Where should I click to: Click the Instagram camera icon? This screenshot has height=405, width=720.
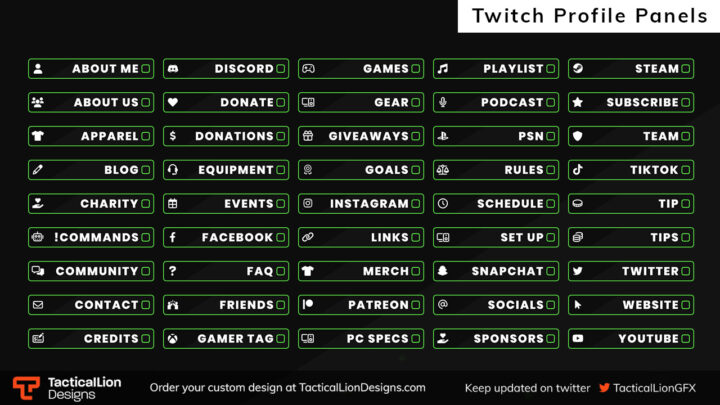pyautogui.click(x=308, y=203)
